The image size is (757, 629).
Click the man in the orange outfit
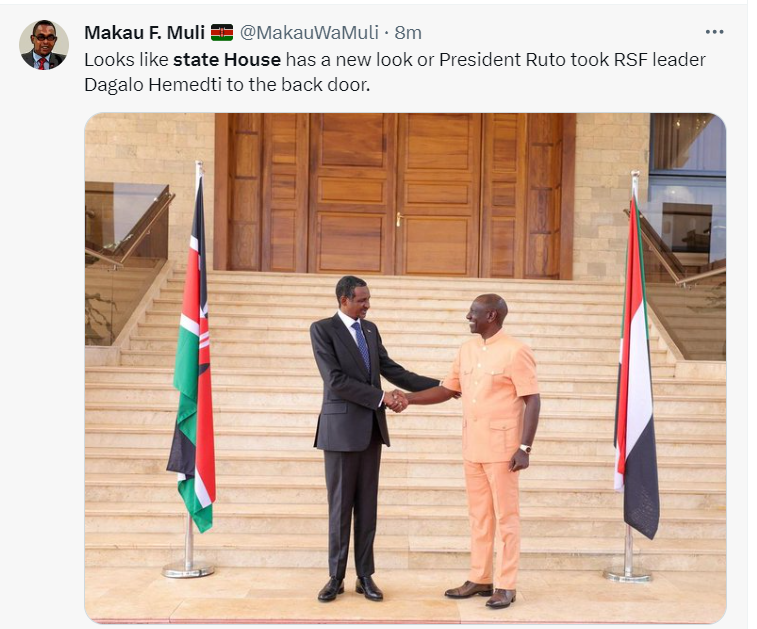point(492,440)
